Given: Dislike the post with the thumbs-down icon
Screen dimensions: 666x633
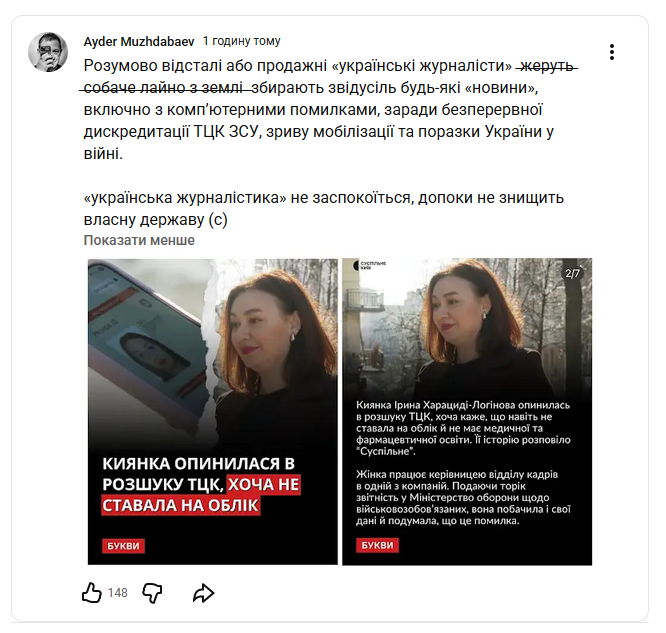Looking at the screenshot, I should tap(152, 593).
